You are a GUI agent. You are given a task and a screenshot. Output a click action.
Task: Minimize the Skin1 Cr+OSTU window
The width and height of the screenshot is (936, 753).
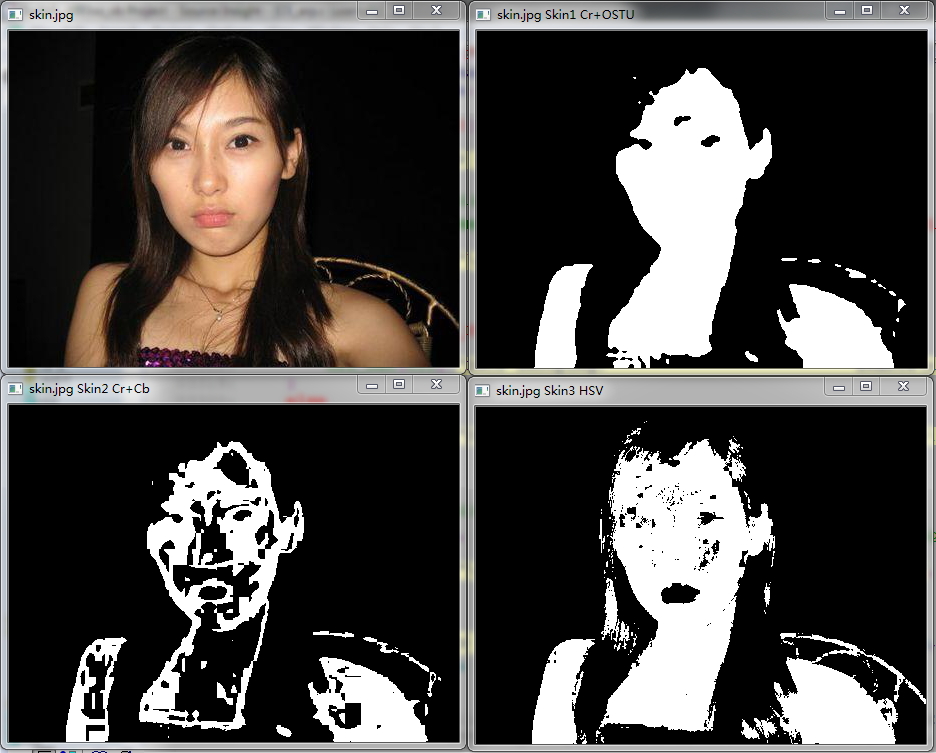(x=839, y=11)
